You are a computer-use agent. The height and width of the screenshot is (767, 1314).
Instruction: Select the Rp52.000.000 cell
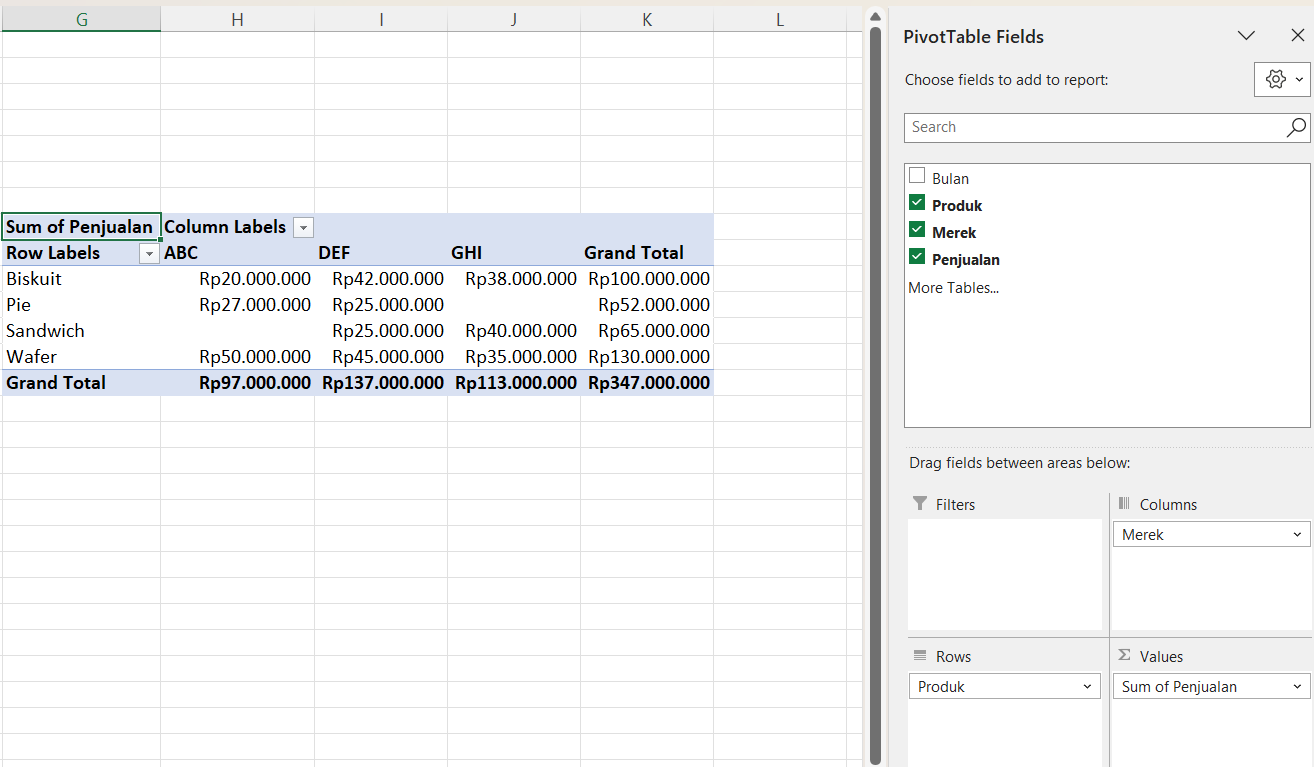(647, 305)
